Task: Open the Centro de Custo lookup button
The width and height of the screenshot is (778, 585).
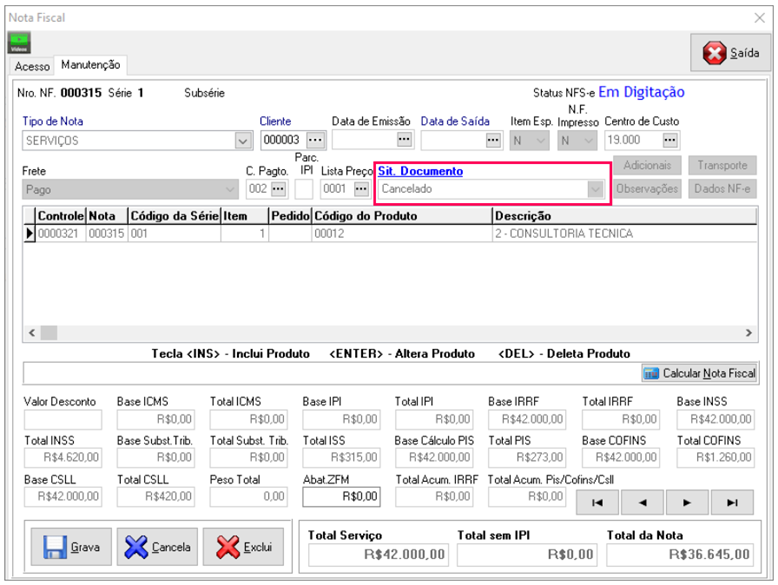Action: (x=670, y=140)
